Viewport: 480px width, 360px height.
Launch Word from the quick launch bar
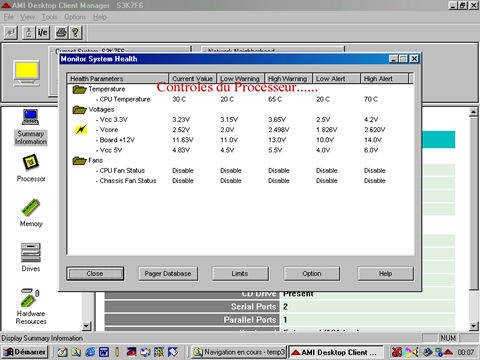coord(104,352)
